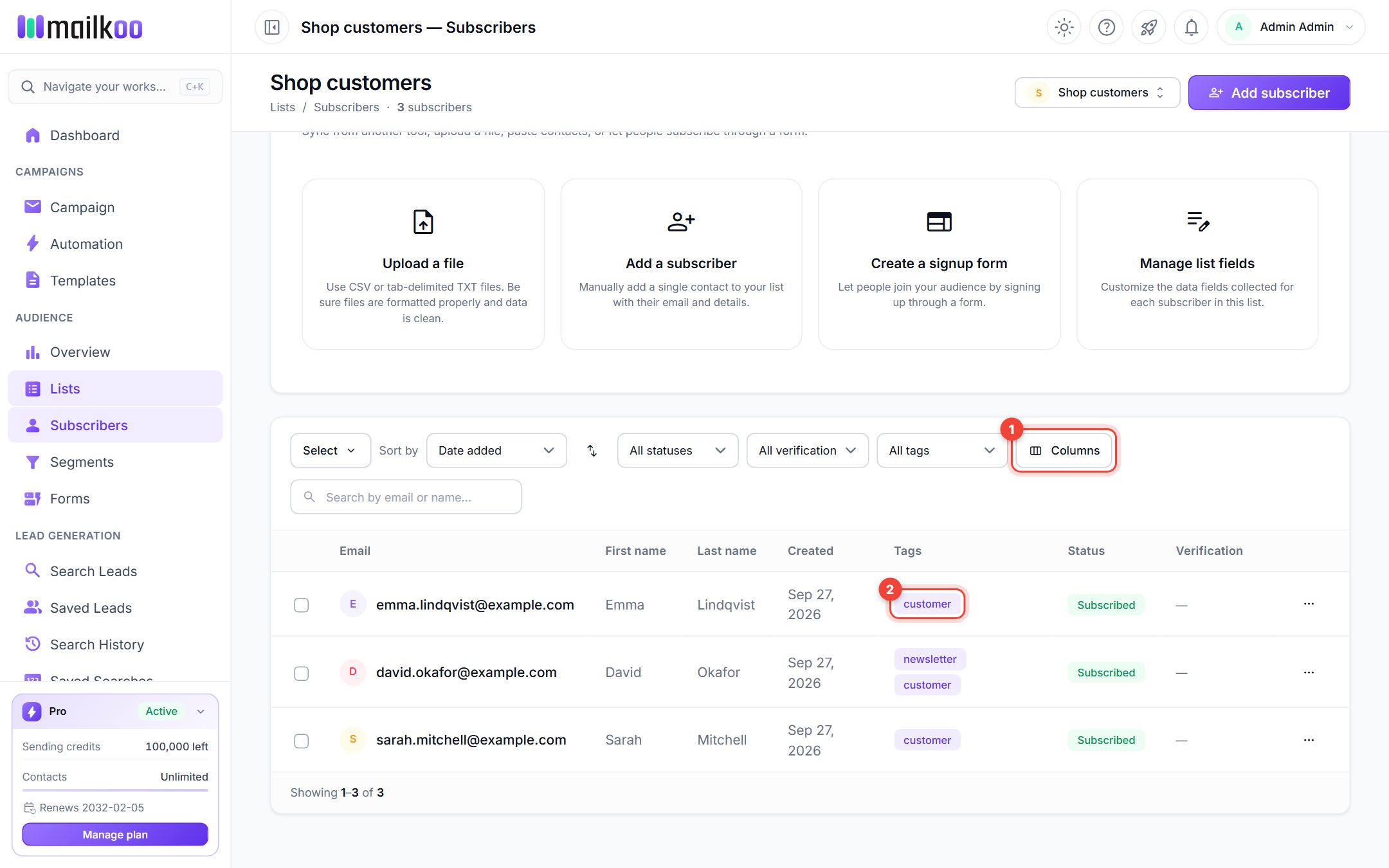Go to Dashboard in sidebar

(115, 136)
